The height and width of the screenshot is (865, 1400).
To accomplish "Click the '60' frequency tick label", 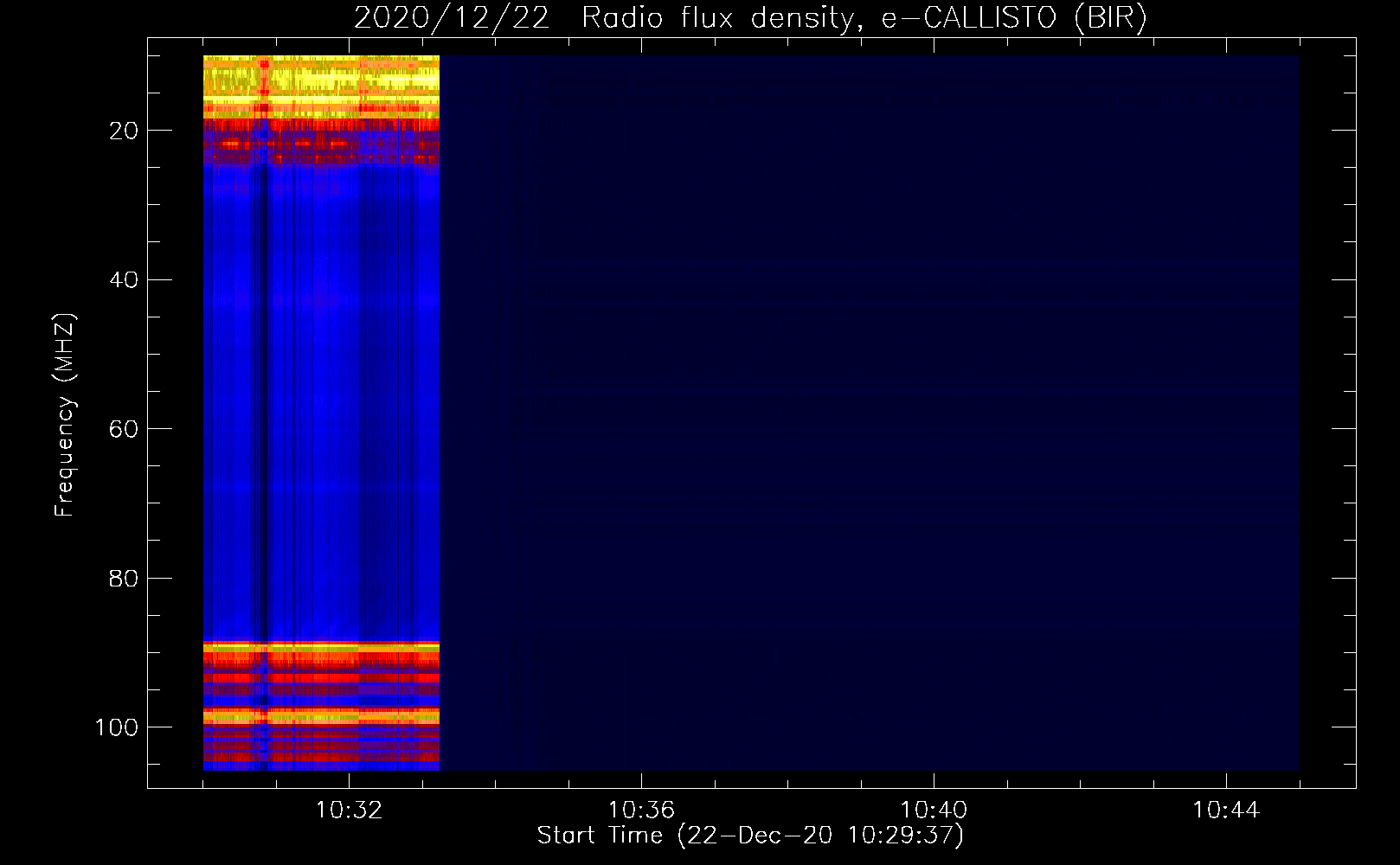I will tap(124, 429).
